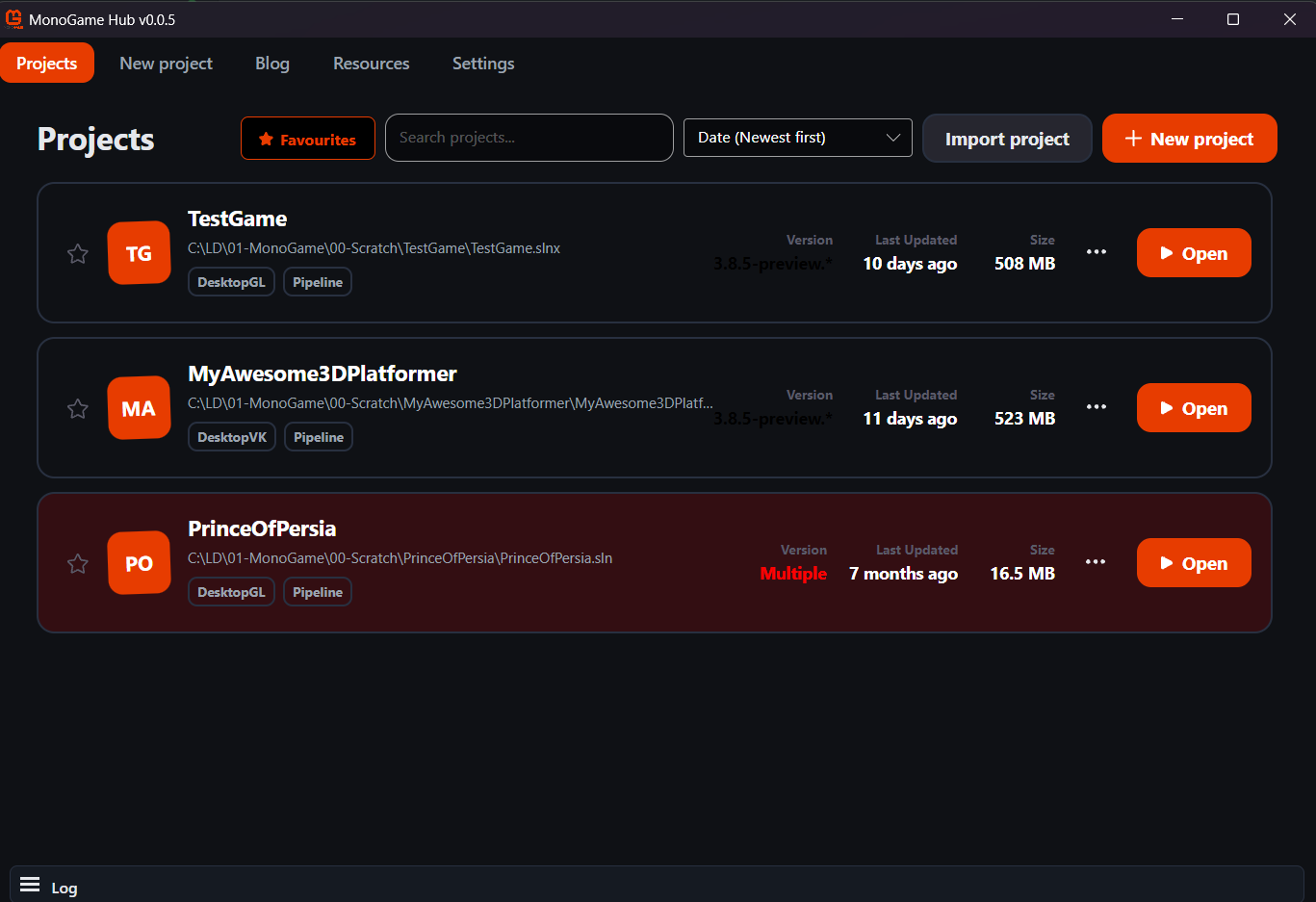This screenshot has height=902, width=1316.
Task: Star the MyAwesome3DPlatformer project
Action: pos(78,409)
